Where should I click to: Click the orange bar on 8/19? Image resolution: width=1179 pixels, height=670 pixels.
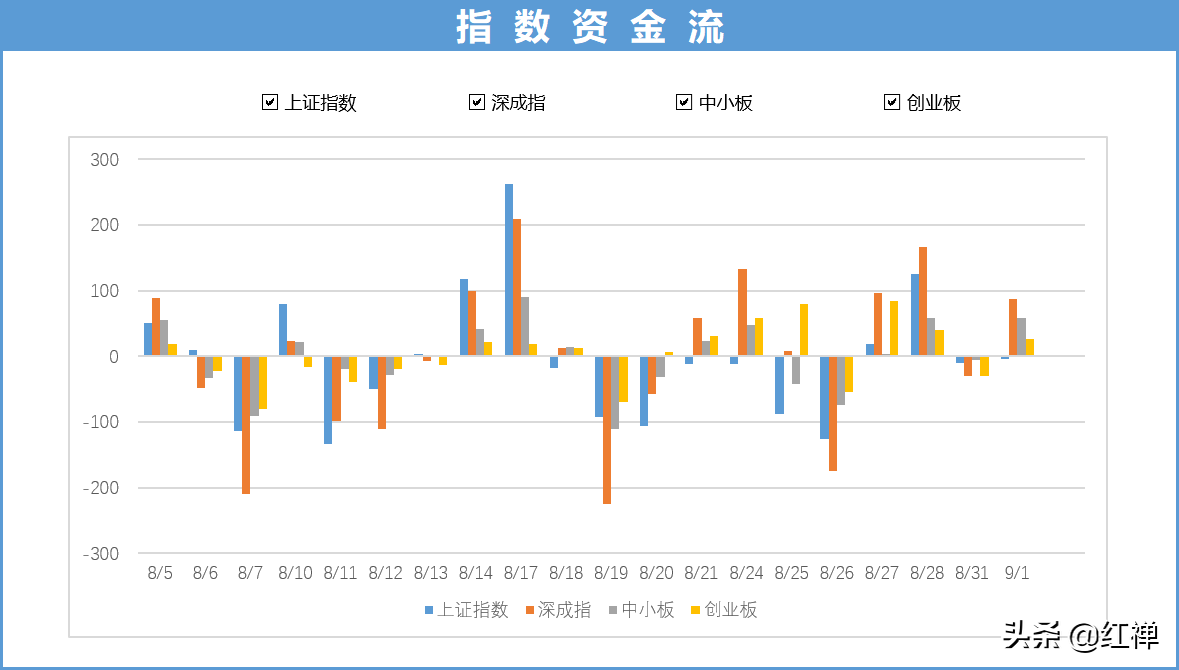pos(607,430)
